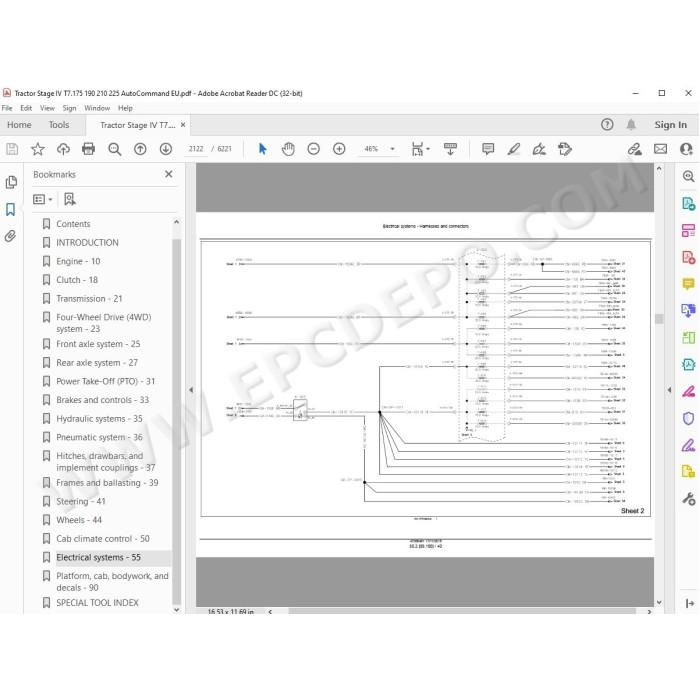Click the page number field 2122
Viewport: 700px width, 700px height.
pos(196,149)
